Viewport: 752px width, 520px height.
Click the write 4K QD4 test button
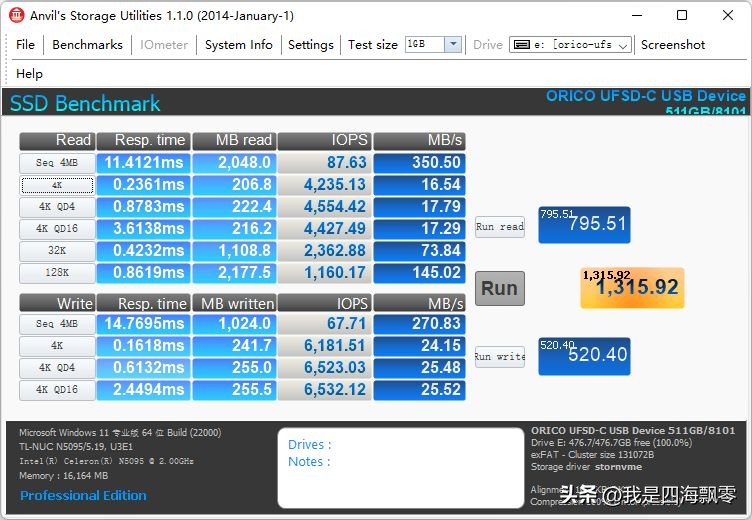pos(57,367)
